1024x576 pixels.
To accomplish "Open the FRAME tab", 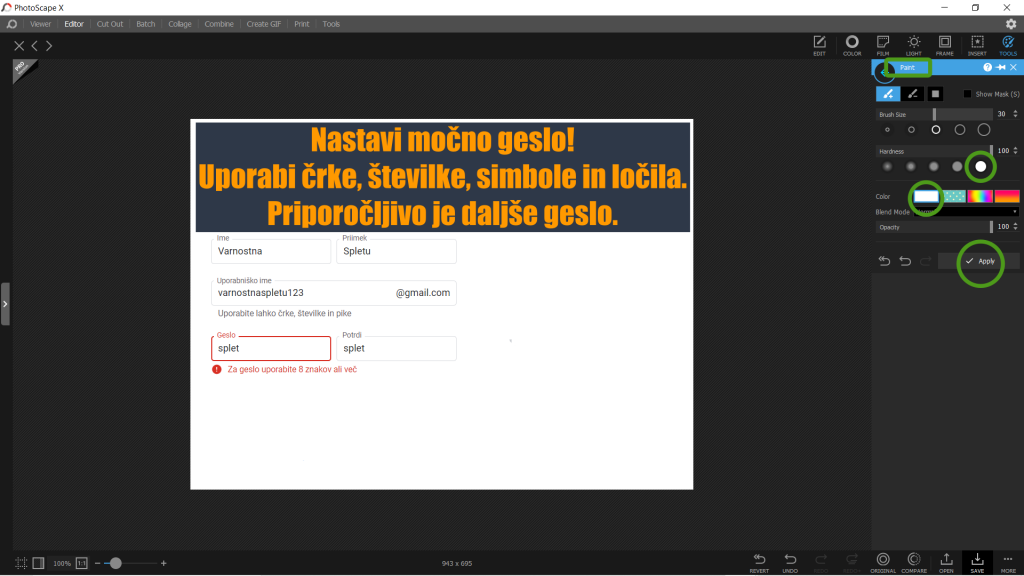I will pos(944,46).
